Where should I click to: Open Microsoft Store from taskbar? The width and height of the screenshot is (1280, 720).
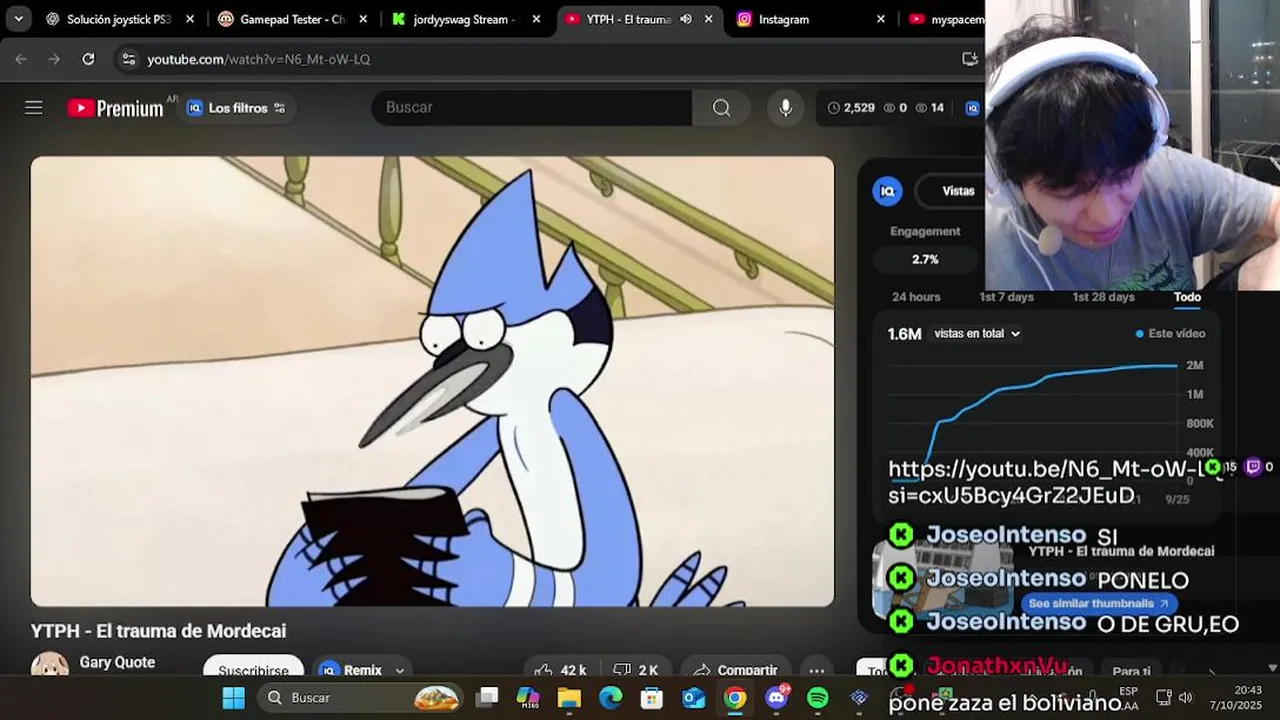click(x=651, y=698)
